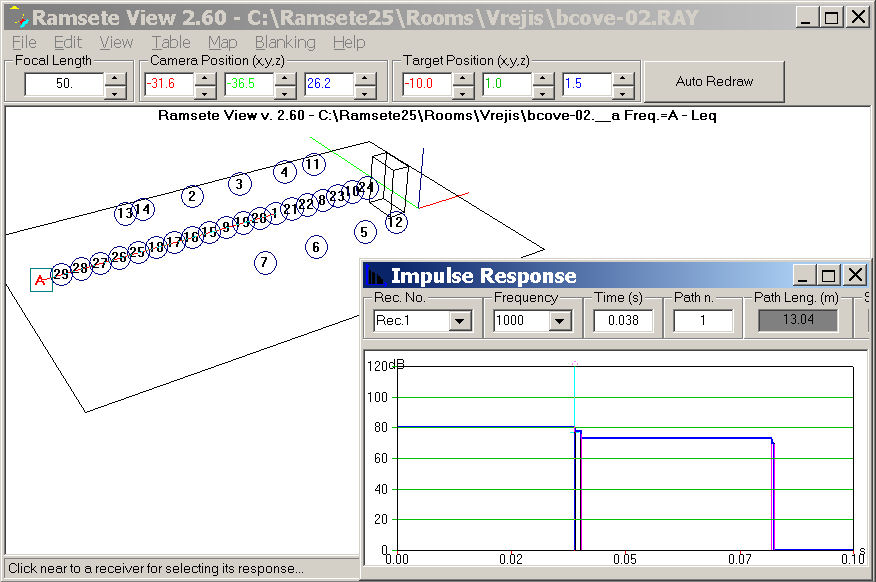Select receiver 27 in room view

(x=100, y=263)
